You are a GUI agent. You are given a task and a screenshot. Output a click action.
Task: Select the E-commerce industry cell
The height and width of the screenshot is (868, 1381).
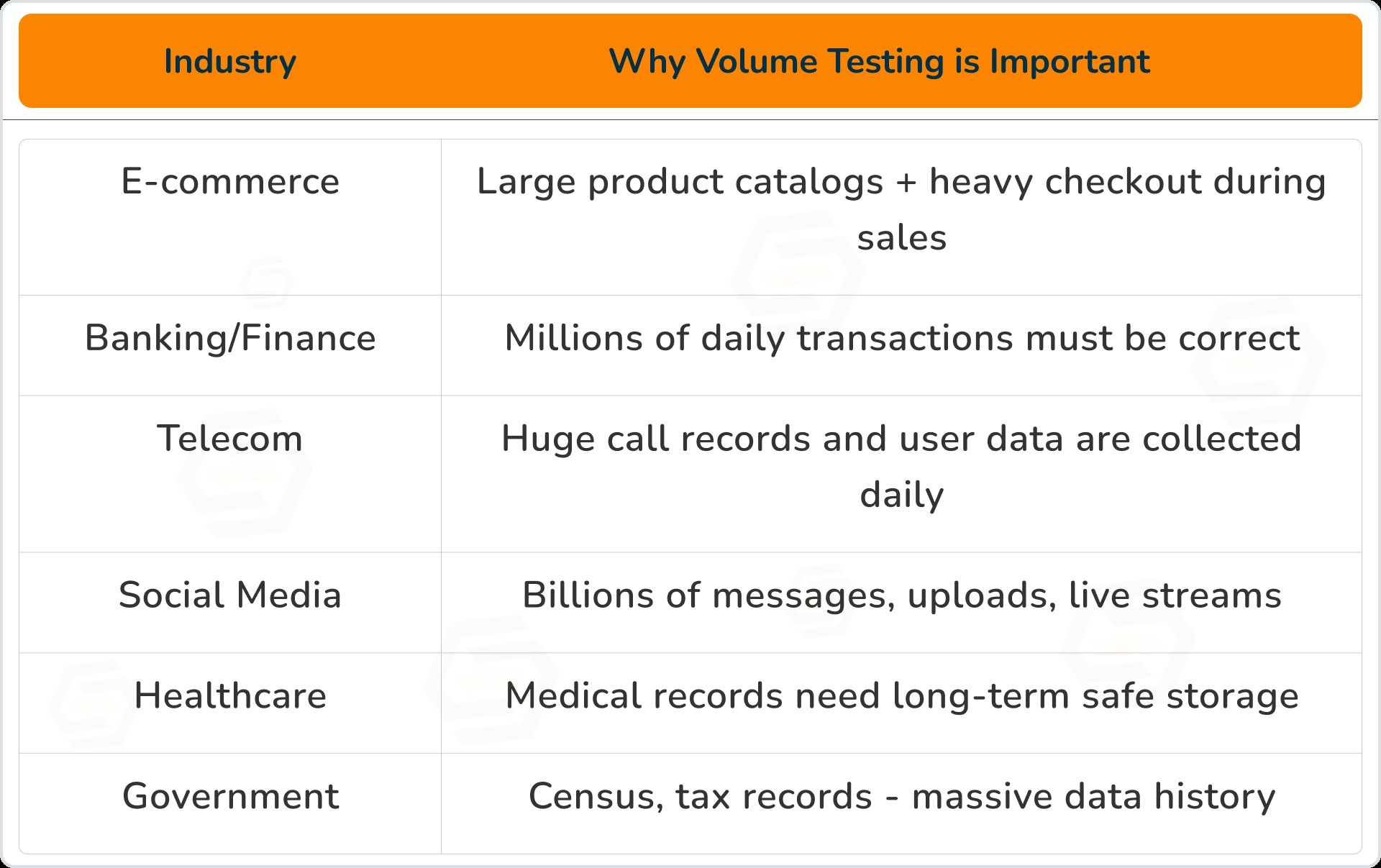229,181
